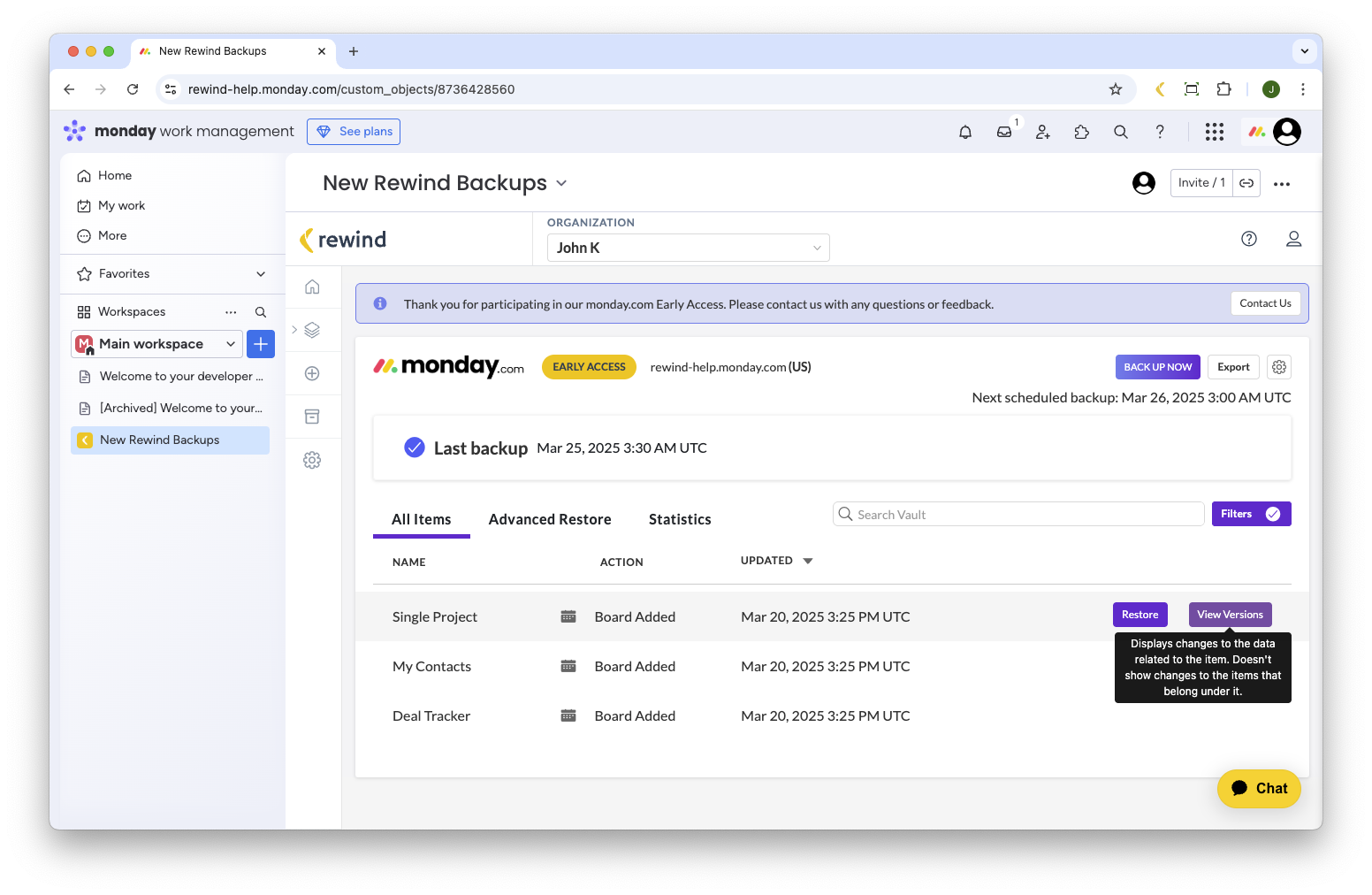1372x895 pixels.
Task: Search workspaces magnifier icon in sidebar
Action: tap(261, 312)
